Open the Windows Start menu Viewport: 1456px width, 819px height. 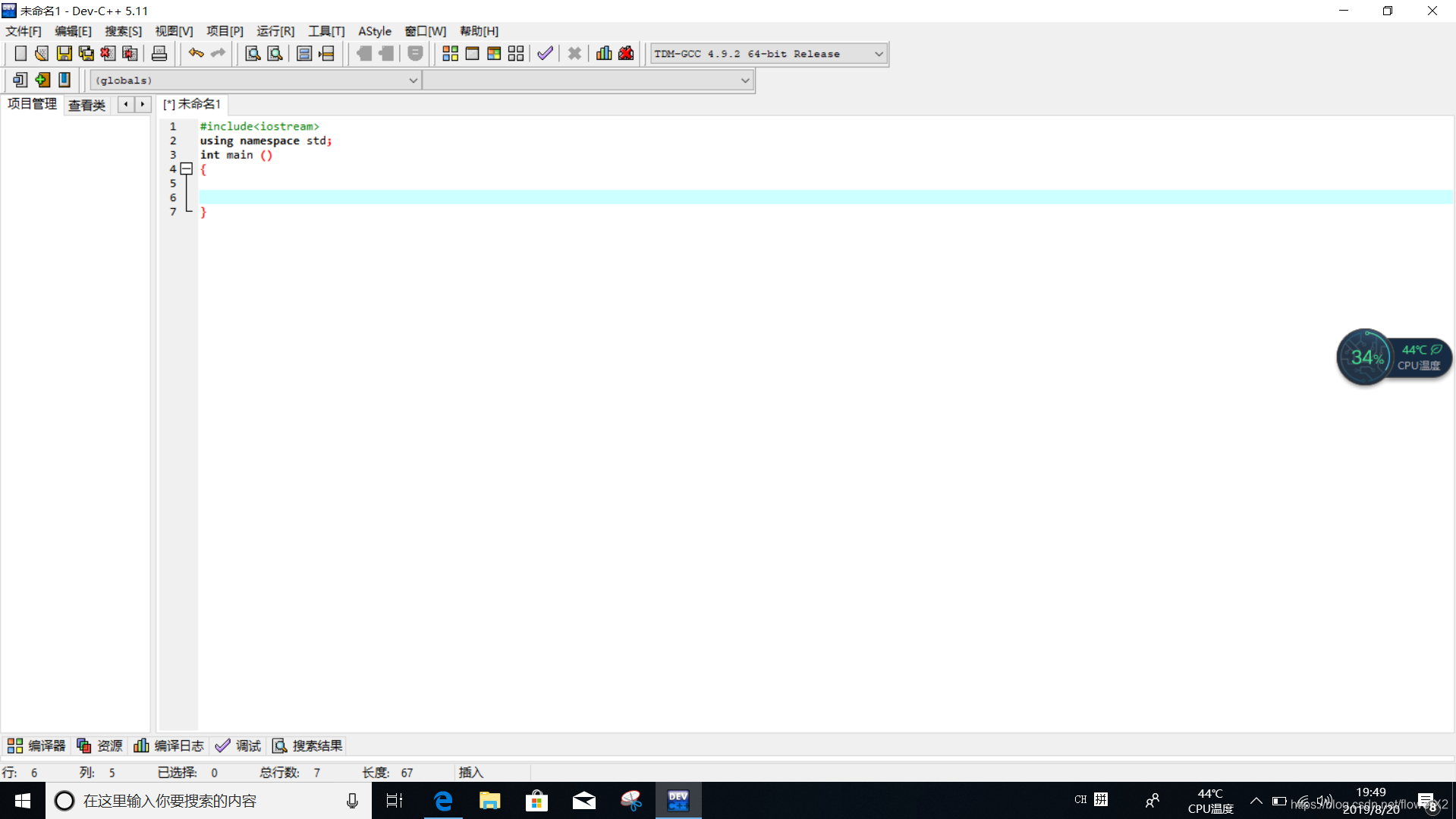click(23, 801)
